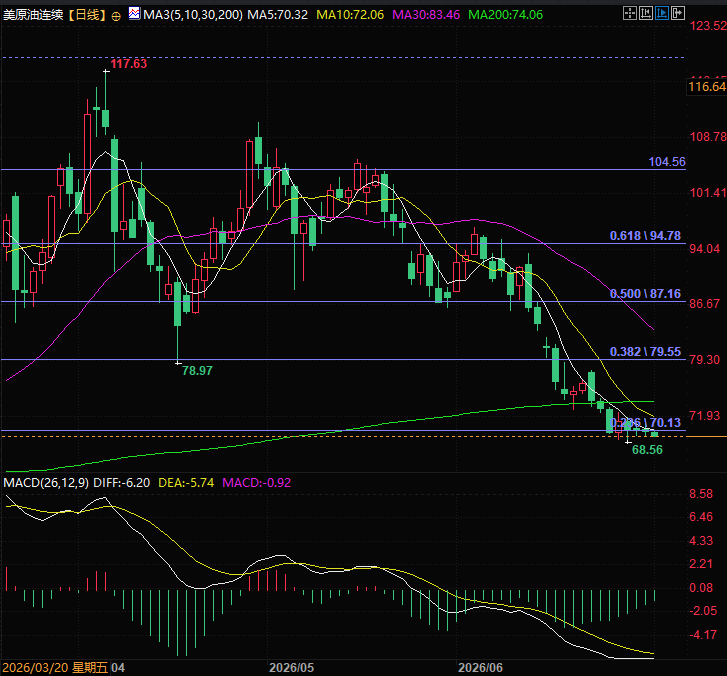Click the 86.67 price axis label
This screenshot has width=727, height=676.
704,304
